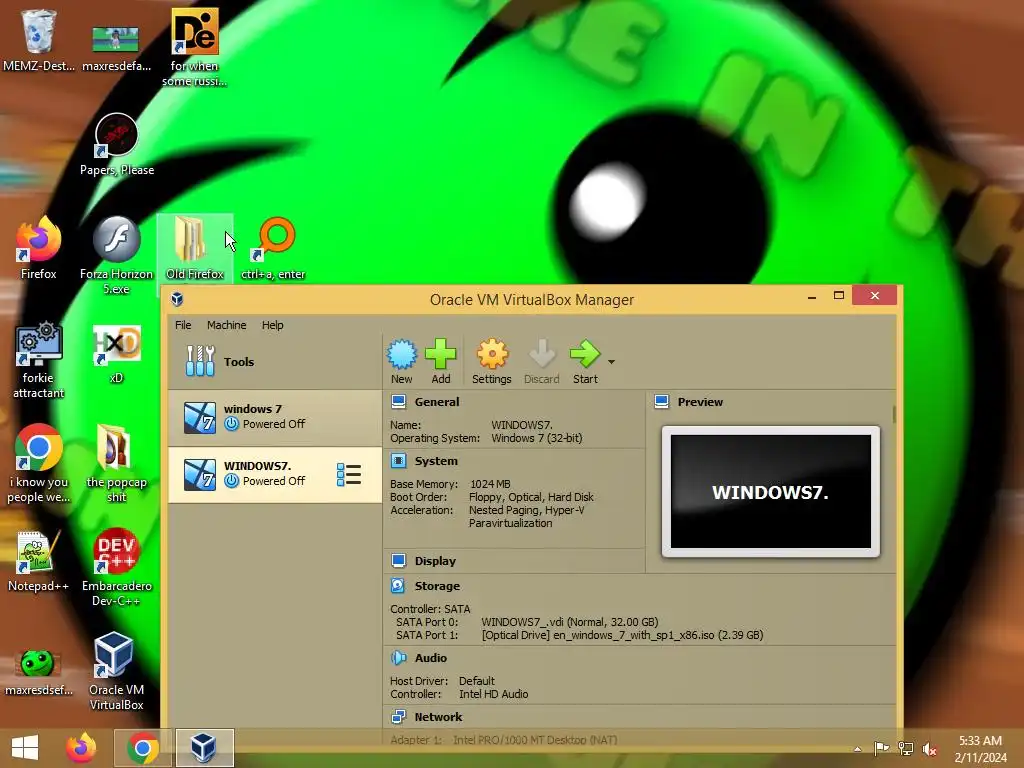Click the details pane vertical scrollbar
Image resolution: width=1024 pixels, height=768 pixels.
pos(893,414)
